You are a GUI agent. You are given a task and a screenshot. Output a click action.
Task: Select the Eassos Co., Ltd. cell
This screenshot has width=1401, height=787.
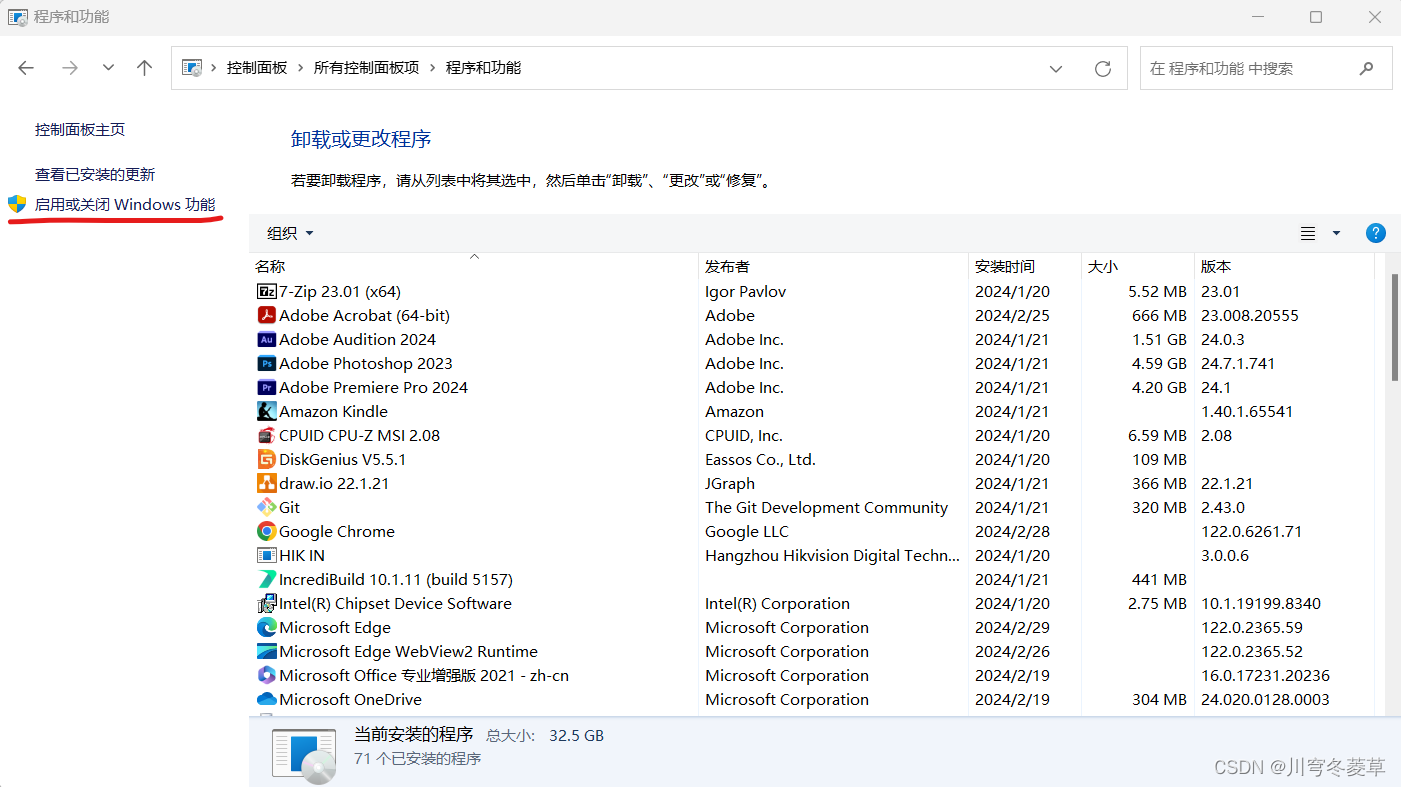[x=760, y=460]
